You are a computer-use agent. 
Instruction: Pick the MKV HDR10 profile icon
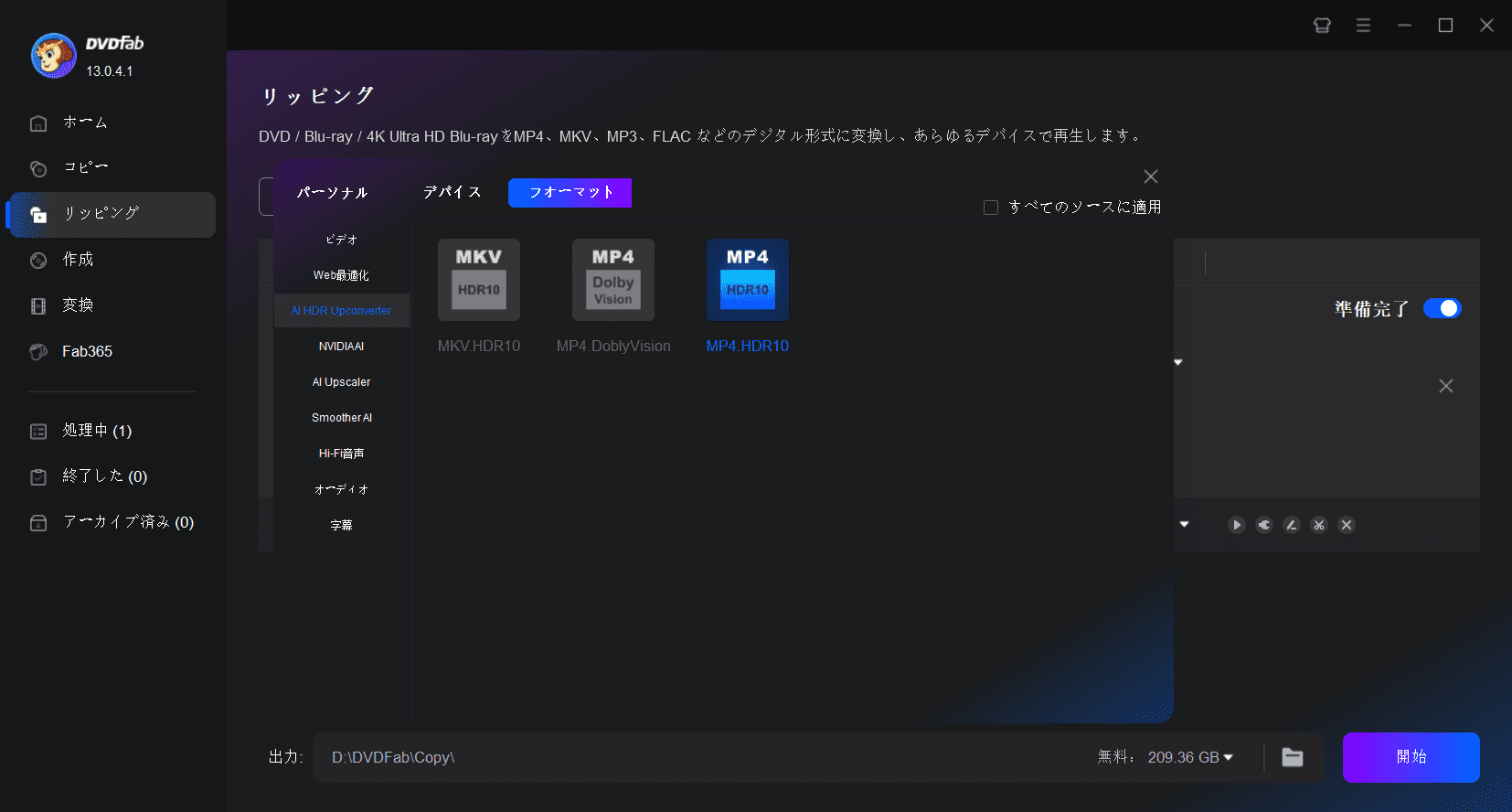click(x=479, y=280)
